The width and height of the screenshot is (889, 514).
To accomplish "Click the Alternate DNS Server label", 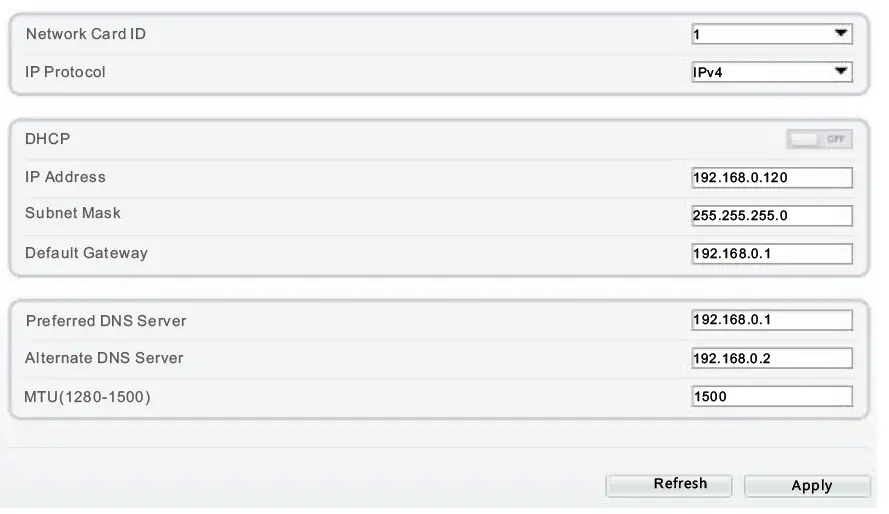I will pos(104,358).
